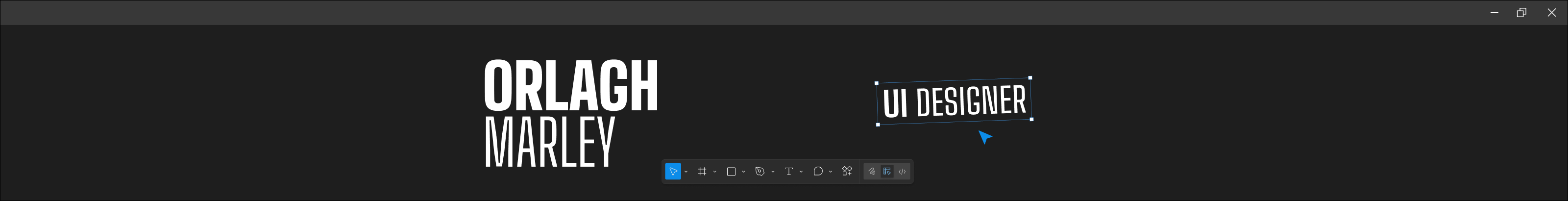This screenshot has height=201, width=1568.
Task: Select the Move tool arrow icon
Action: [673, 172]
